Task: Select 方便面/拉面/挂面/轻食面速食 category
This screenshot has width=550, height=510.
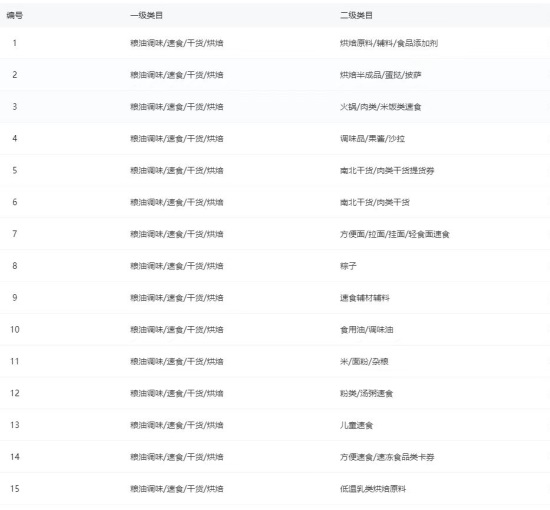Action: click(x=395, y=234)
